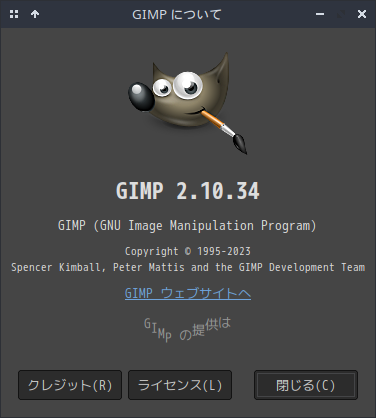Screen dimensions: 376x418
Task: Click the GIMP 2.10.34 version heading
Action: click(188, 191)
